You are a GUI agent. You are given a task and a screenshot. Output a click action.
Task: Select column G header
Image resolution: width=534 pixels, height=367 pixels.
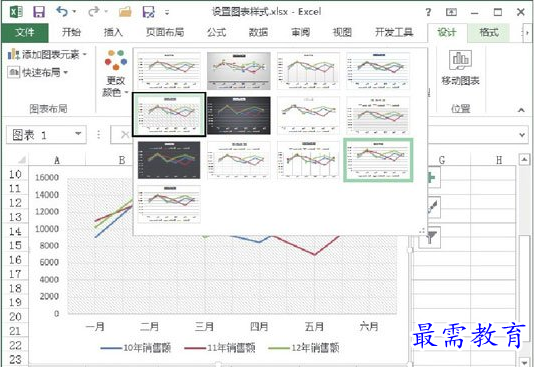[x=442, y=160]
